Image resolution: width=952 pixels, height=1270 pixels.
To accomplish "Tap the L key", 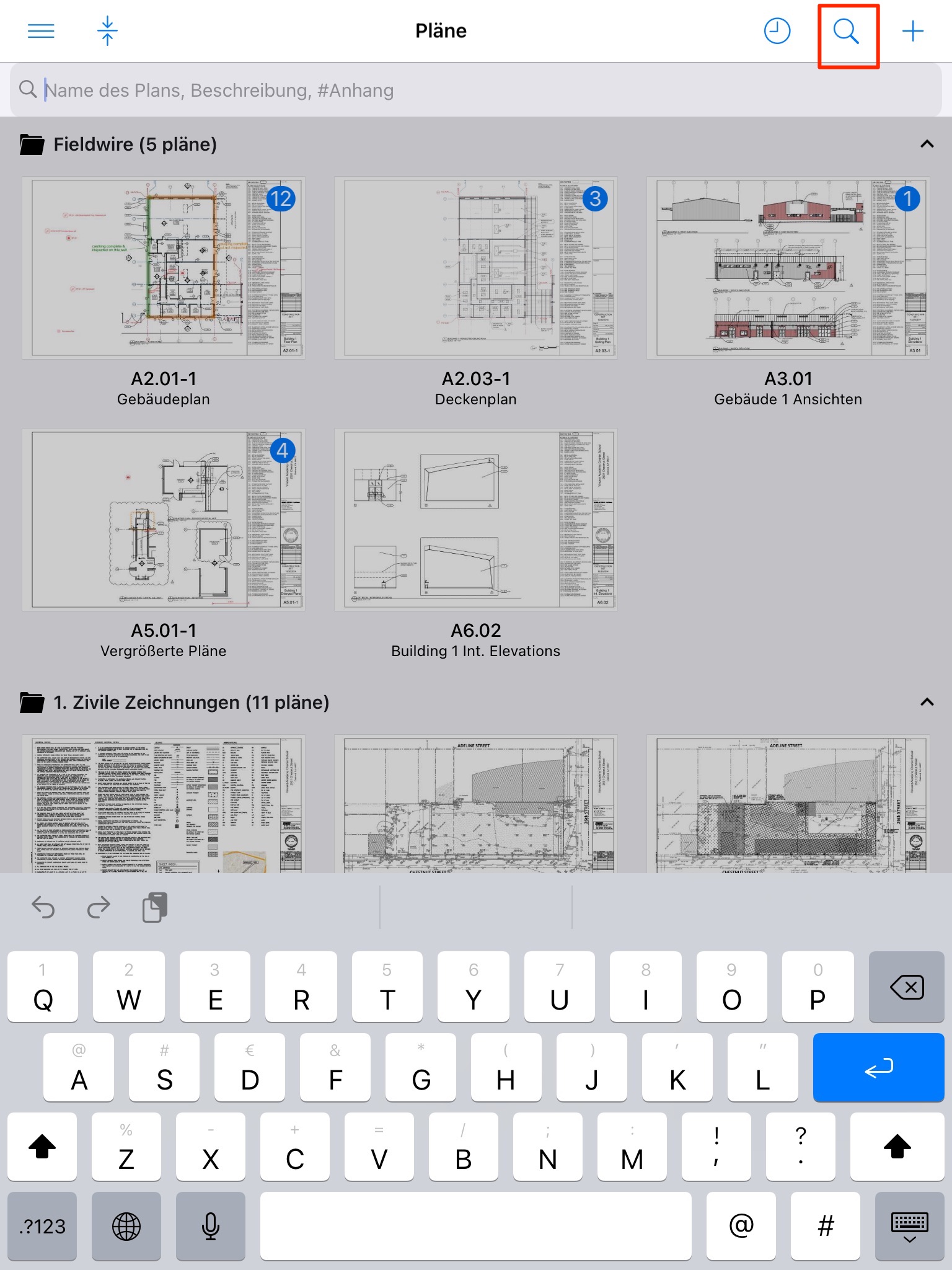I will click(763, 1067).
